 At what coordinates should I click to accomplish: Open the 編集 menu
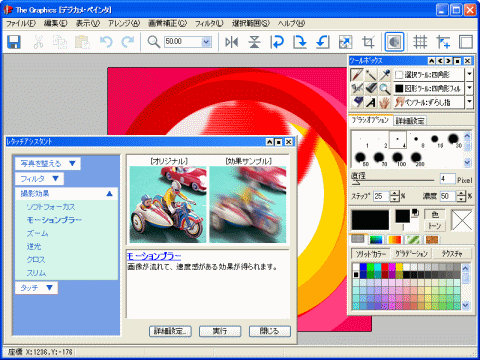click(x=56, y=23)
